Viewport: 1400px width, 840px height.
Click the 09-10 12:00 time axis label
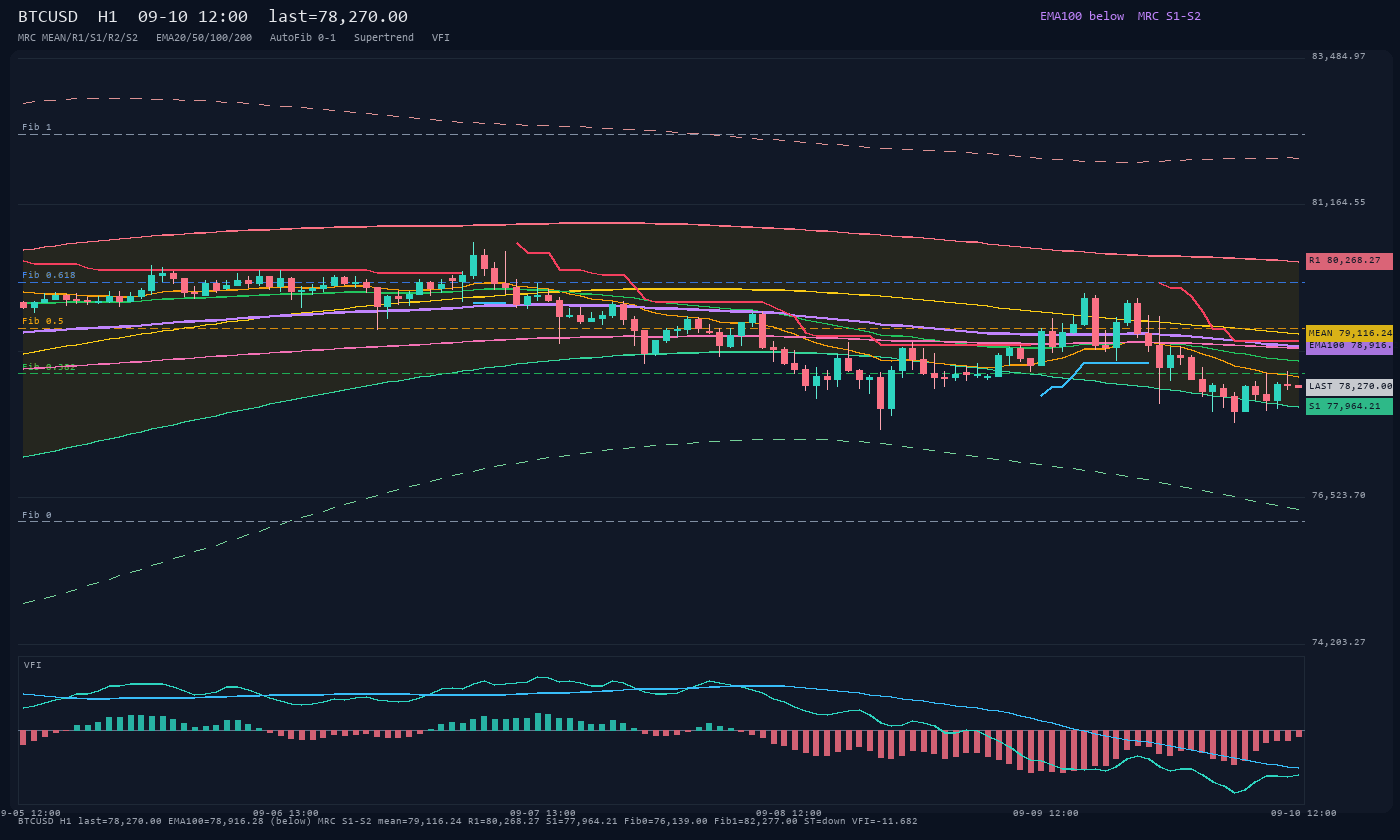1304,813
